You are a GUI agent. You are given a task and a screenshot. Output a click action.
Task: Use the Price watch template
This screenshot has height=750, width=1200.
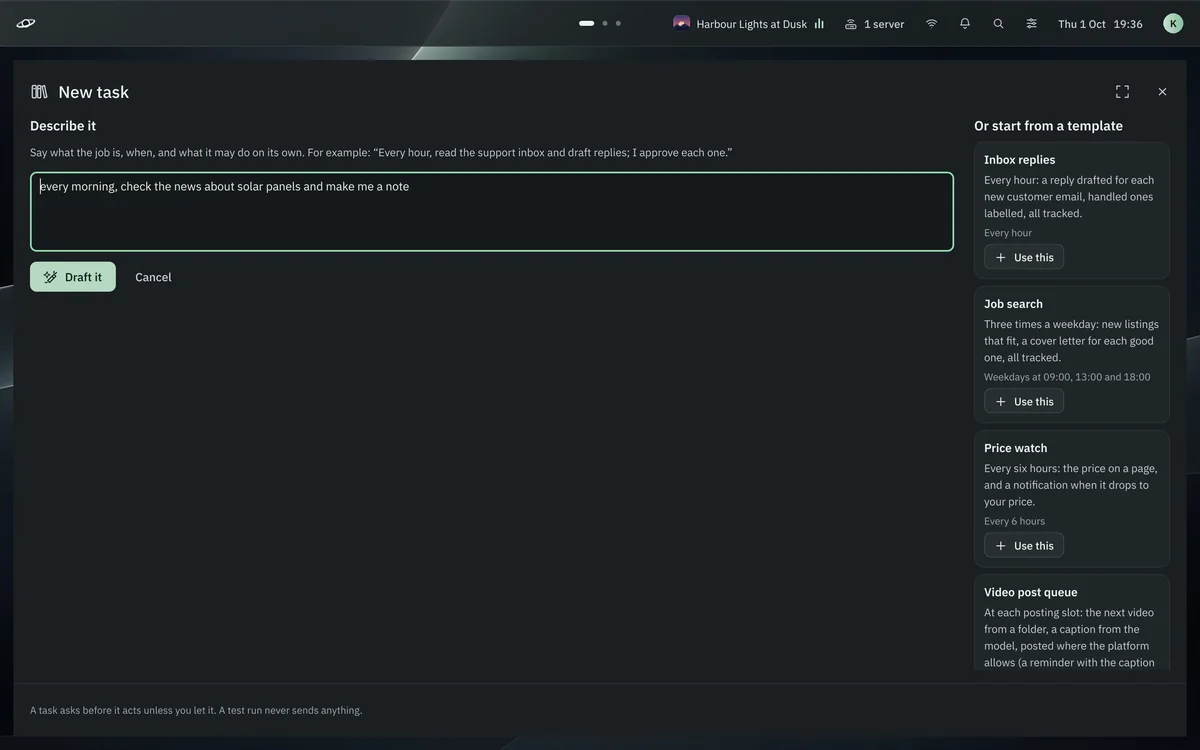pyautogui.click(x=1024, y=545)
